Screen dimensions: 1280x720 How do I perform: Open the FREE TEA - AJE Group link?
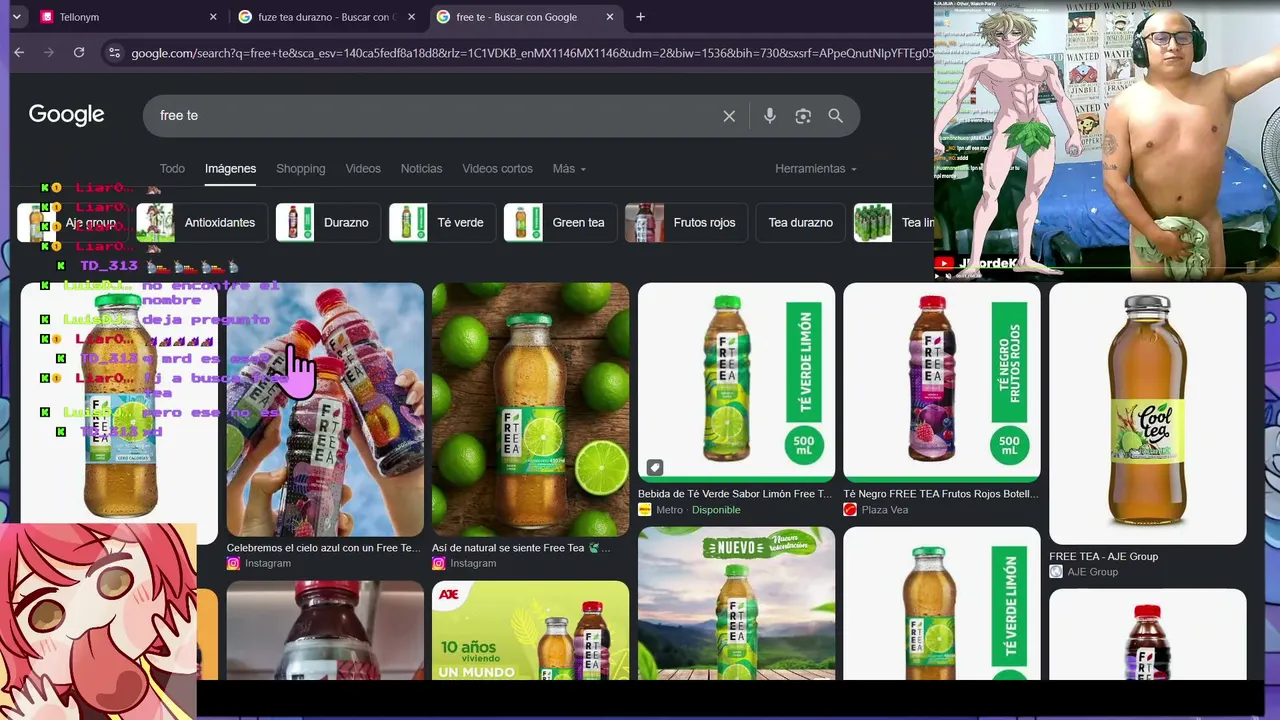tap(1104, 557)
